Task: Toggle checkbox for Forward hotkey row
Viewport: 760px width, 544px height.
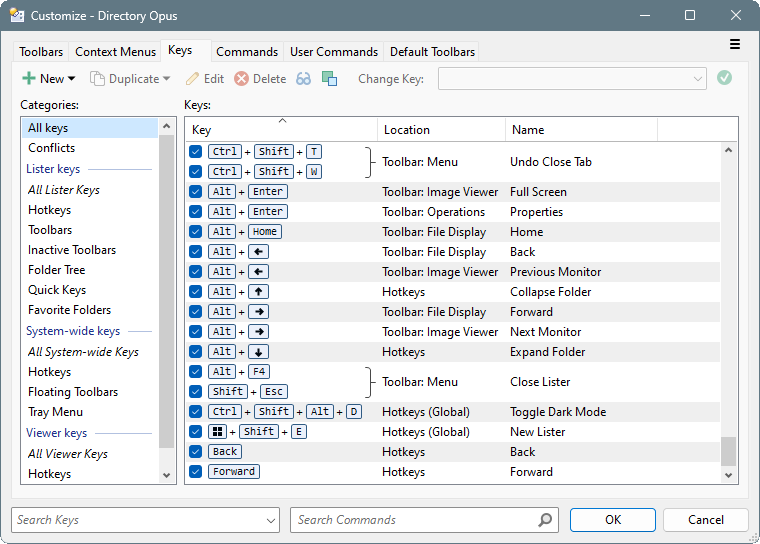Action: [x=195, y=471]
